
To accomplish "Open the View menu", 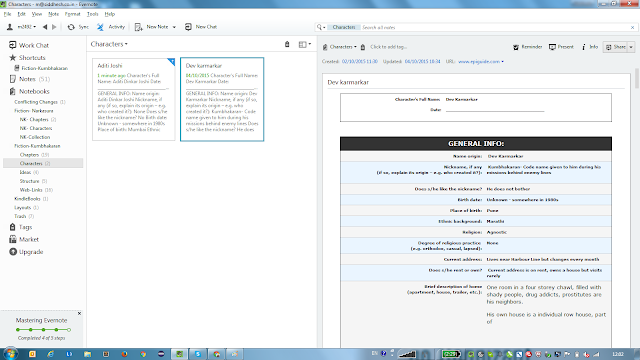I will coord(37,14).
